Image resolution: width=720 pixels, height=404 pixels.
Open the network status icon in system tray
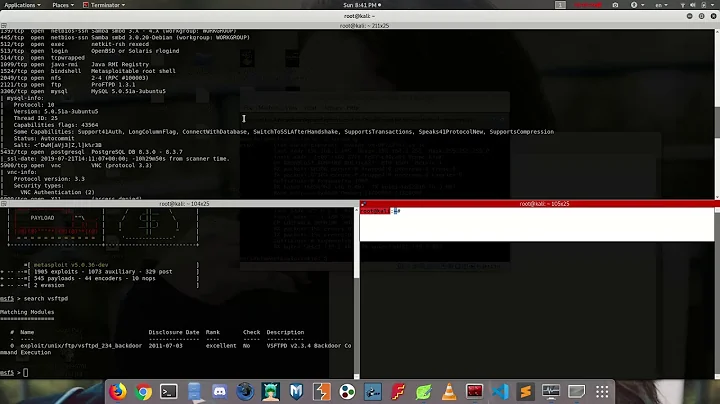(682, 5)
